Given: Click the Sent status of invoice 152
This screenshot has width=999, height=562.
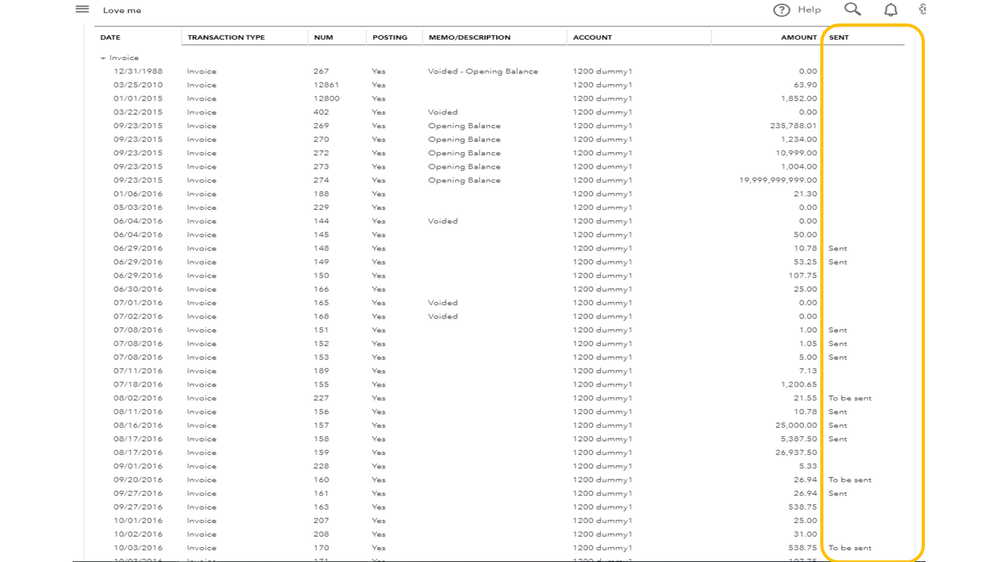Looking at the screenshot, I should point(838,343).
